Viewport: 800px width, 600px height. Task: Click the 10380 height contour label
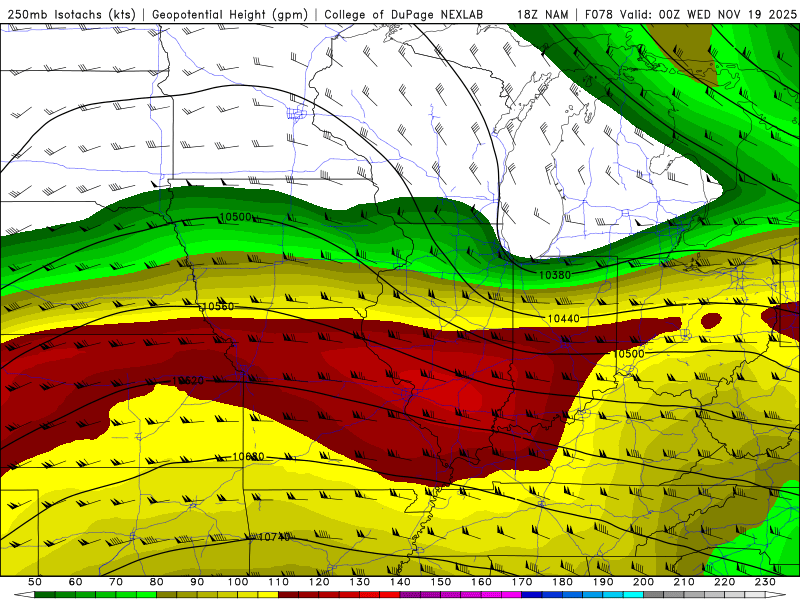click(555, 275)
